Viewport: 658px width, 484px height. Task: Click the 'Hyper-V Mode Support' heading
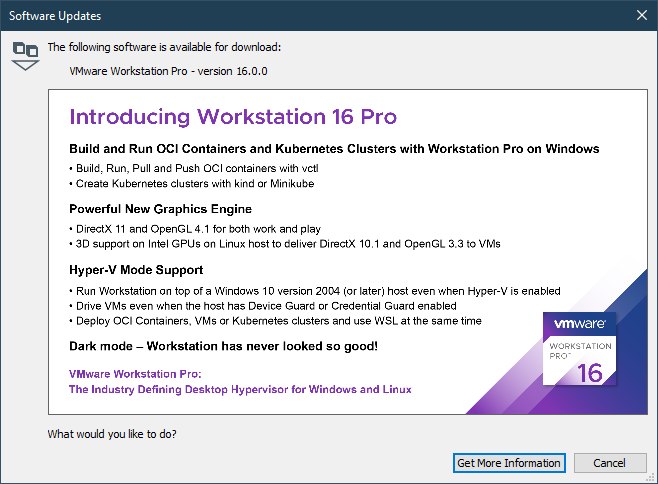(136, 270)
